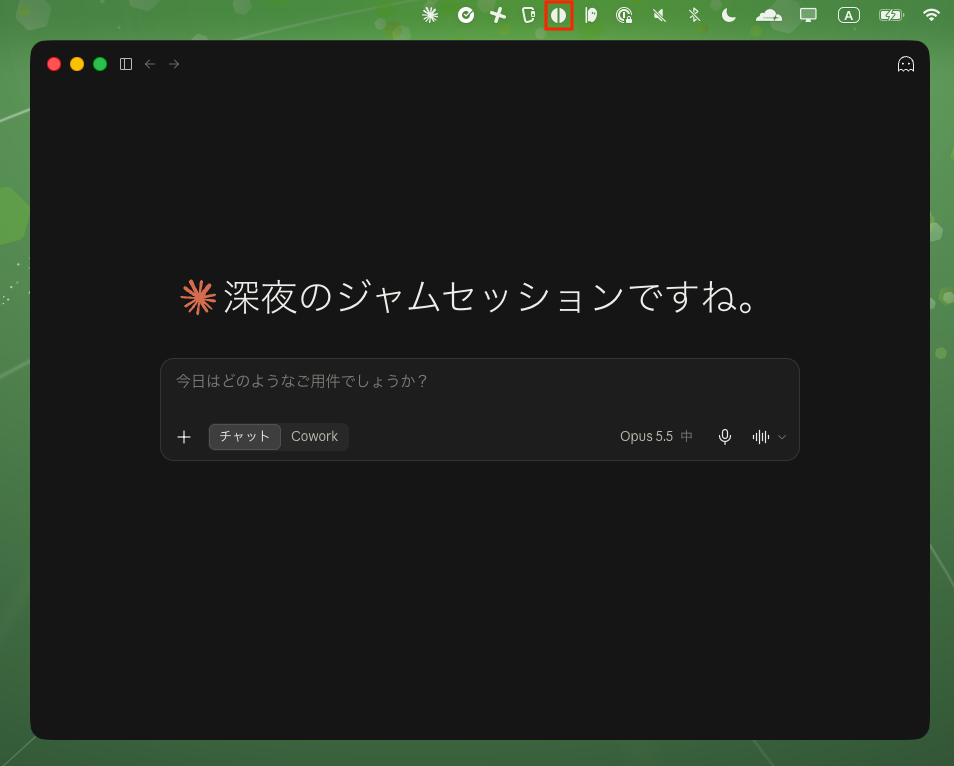Click the plus attachment button

pyautogui.click(x=184, y=437)
